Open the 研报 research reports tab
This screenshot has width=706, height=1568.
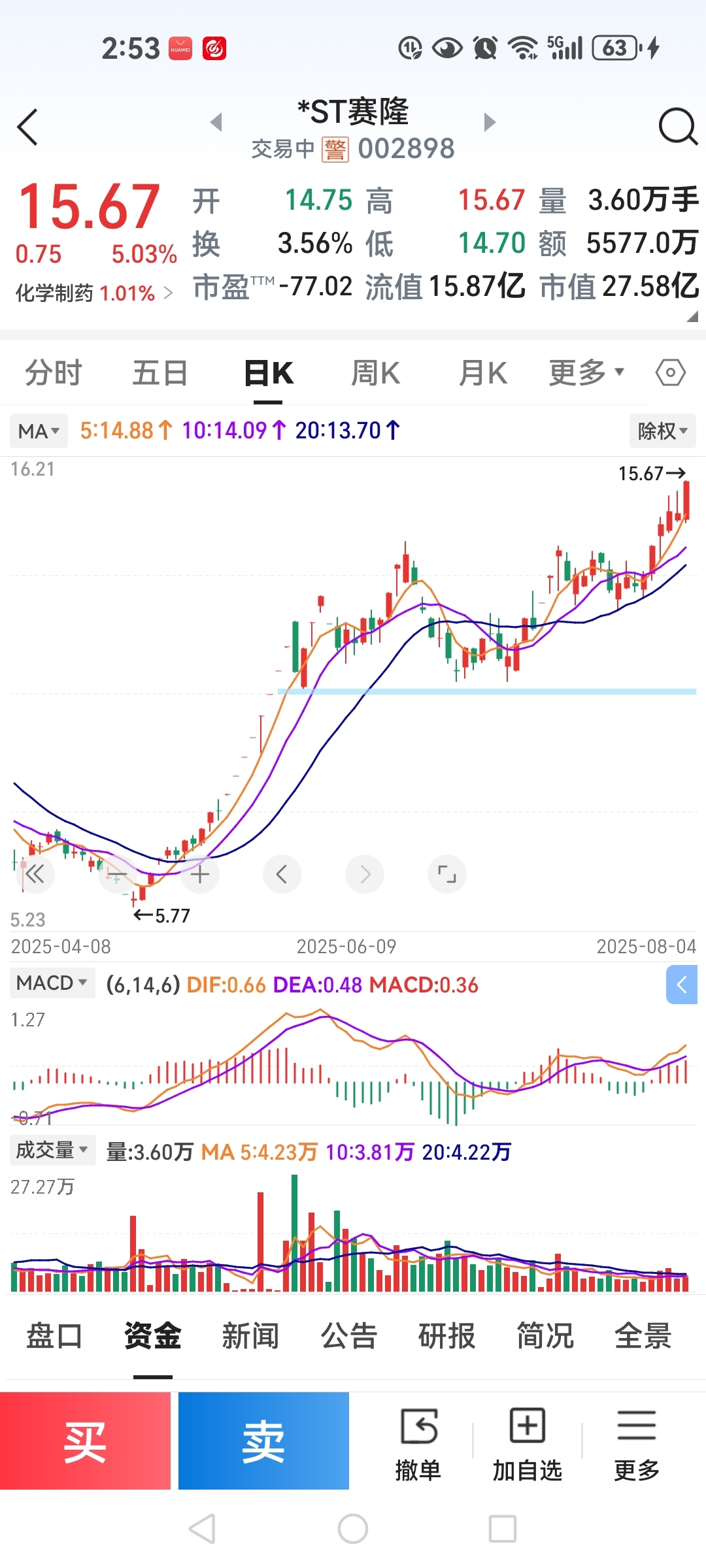pos(447,1336)
